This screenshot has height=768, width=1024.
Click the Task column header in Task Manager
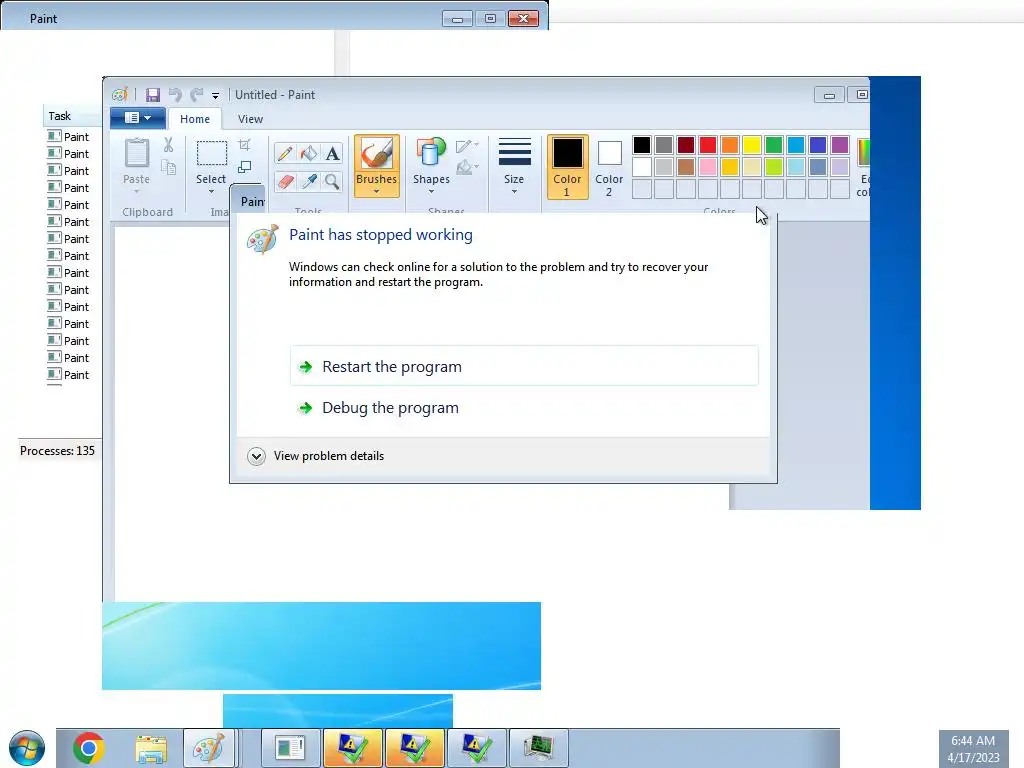[72, 116]
